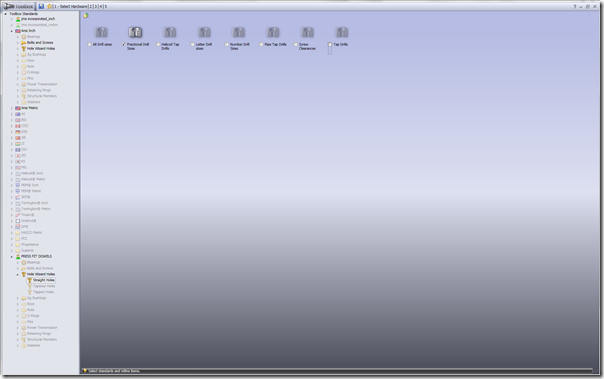This screenshot has height=379, width=604.
Task: Go to step 1 - Select Hardware
Action: 71,7
